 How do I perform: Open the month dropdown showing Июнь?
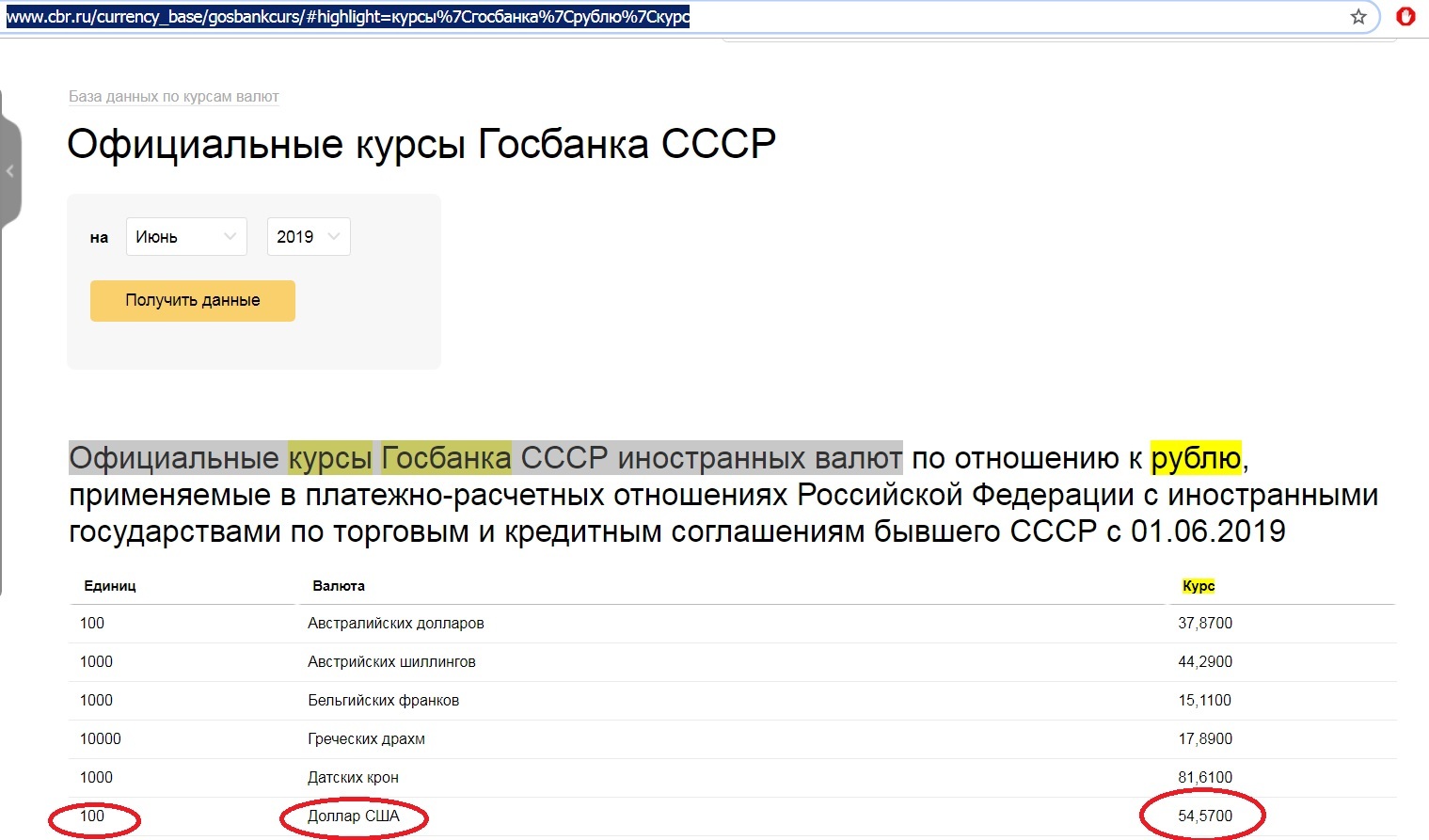[186, 237]
